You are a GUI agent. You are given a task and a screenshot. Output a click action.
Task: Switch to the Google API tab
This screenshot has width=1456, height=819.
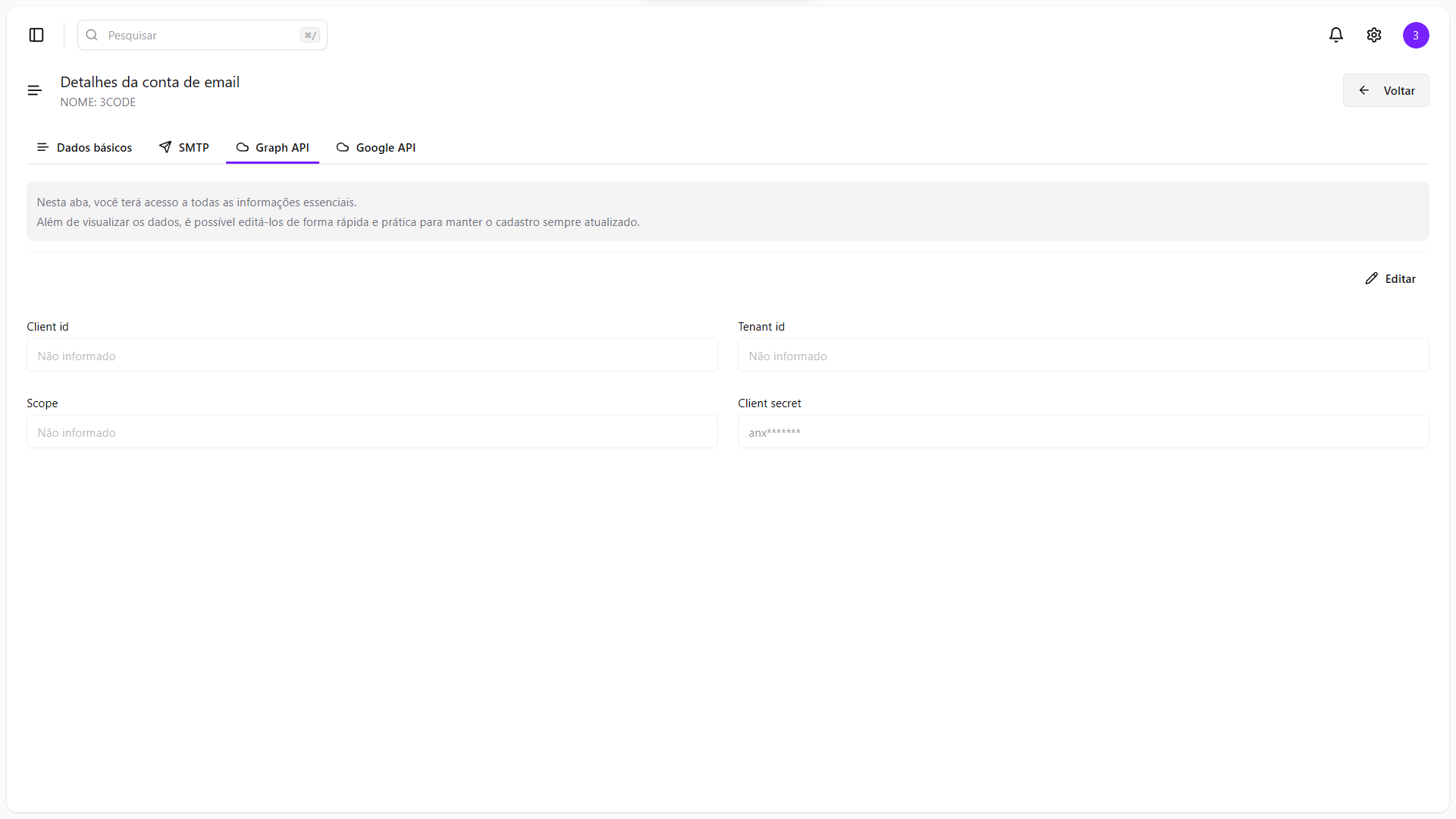(385, 147)
